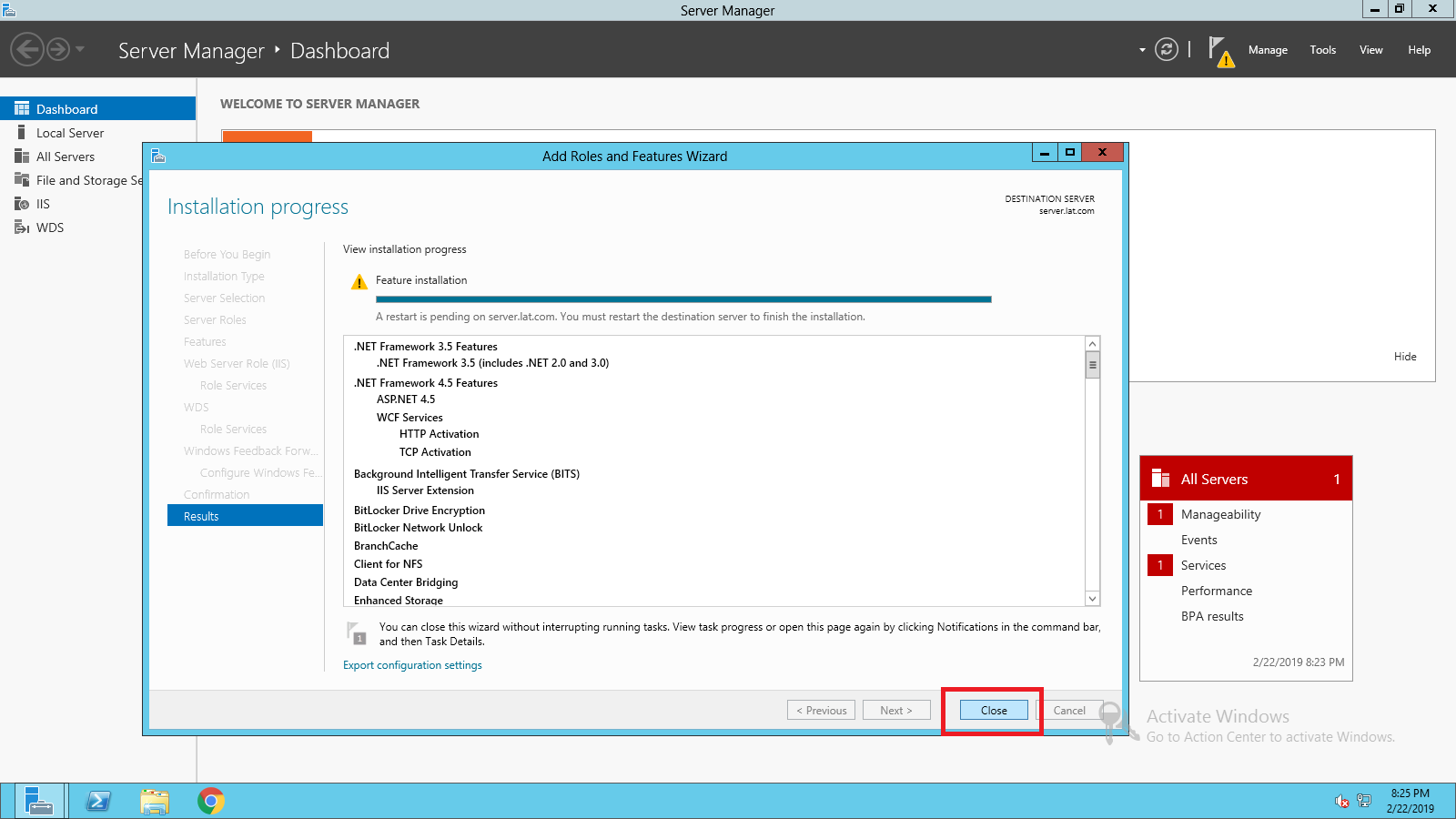Image resolution: width=1456 pixels, height=819 pixels.
Task: Select Local Server in the sidebar
Action: tap(70, 133)
